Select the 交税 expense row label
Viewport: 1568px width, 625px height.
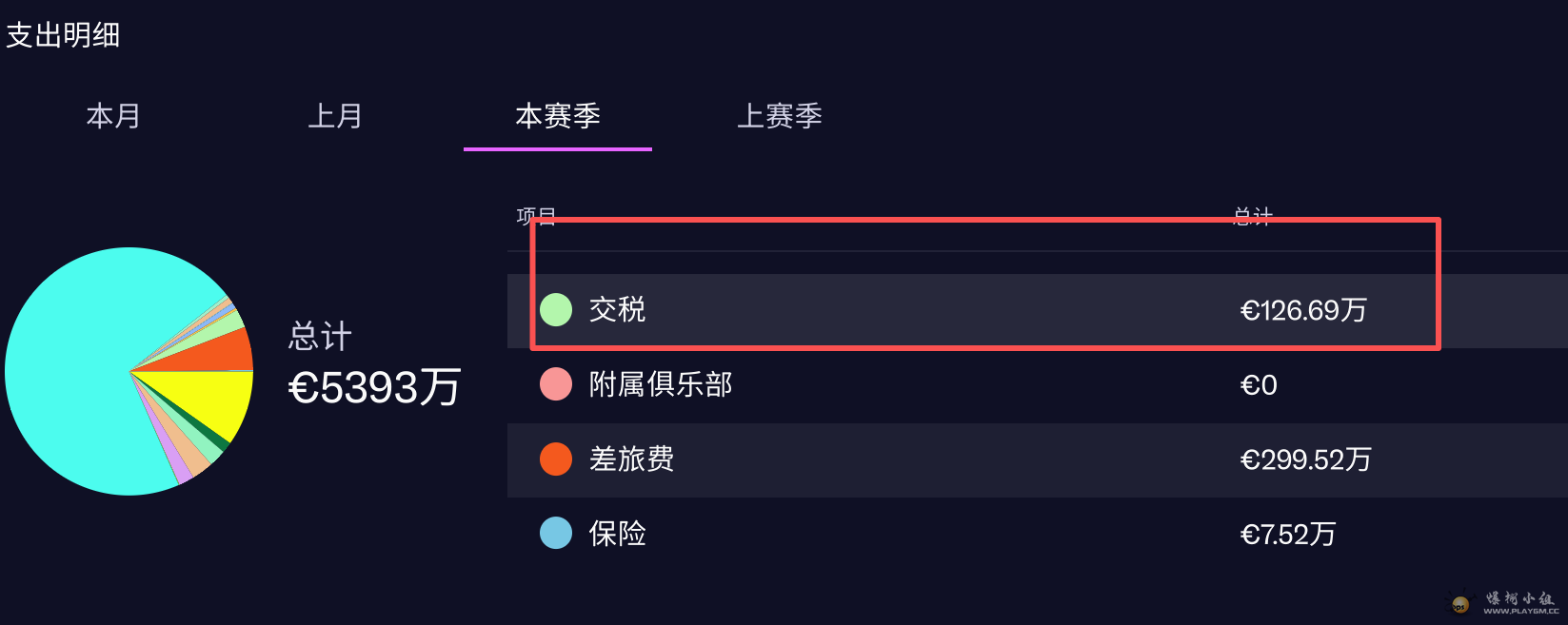[617, 309]
